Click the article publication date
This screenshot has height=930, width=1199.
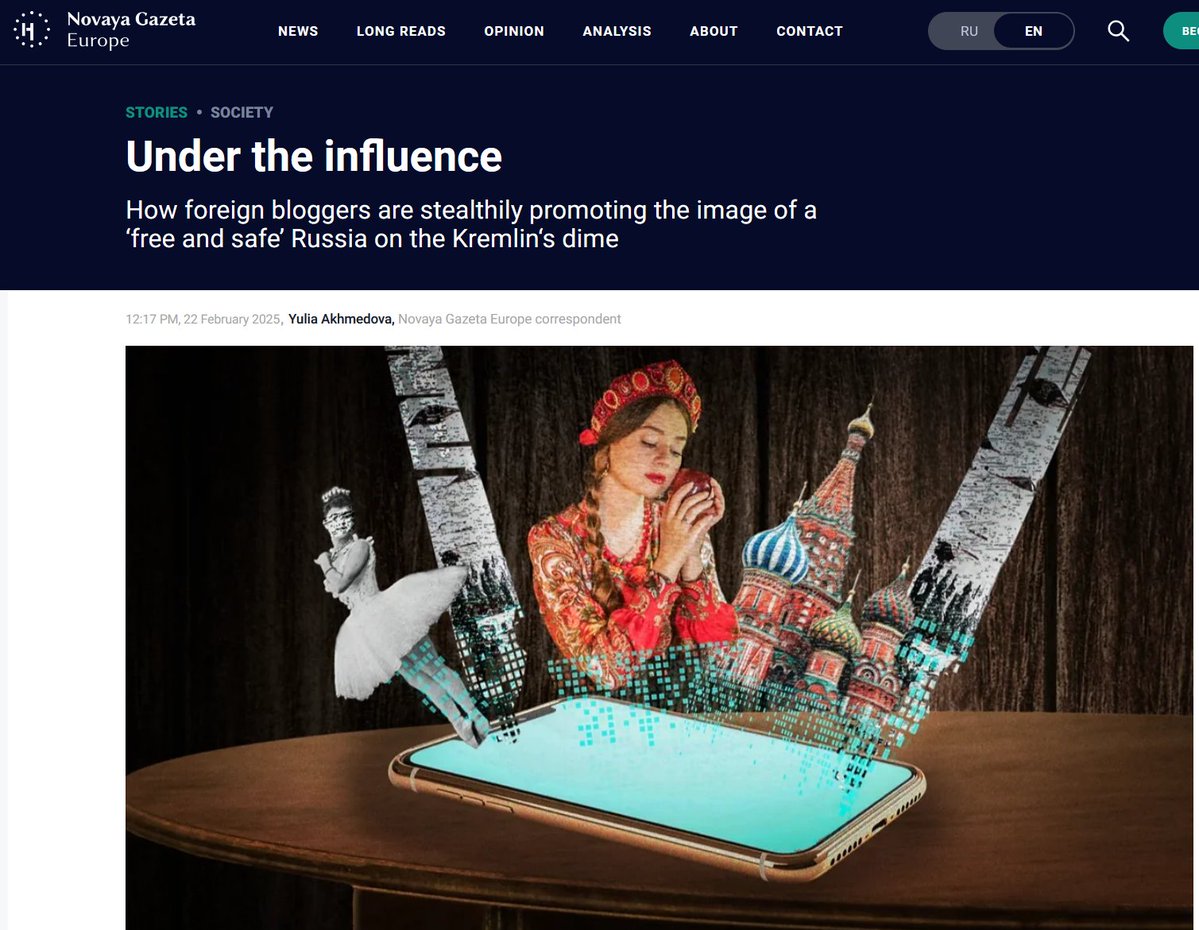click(x=203, y=319)
